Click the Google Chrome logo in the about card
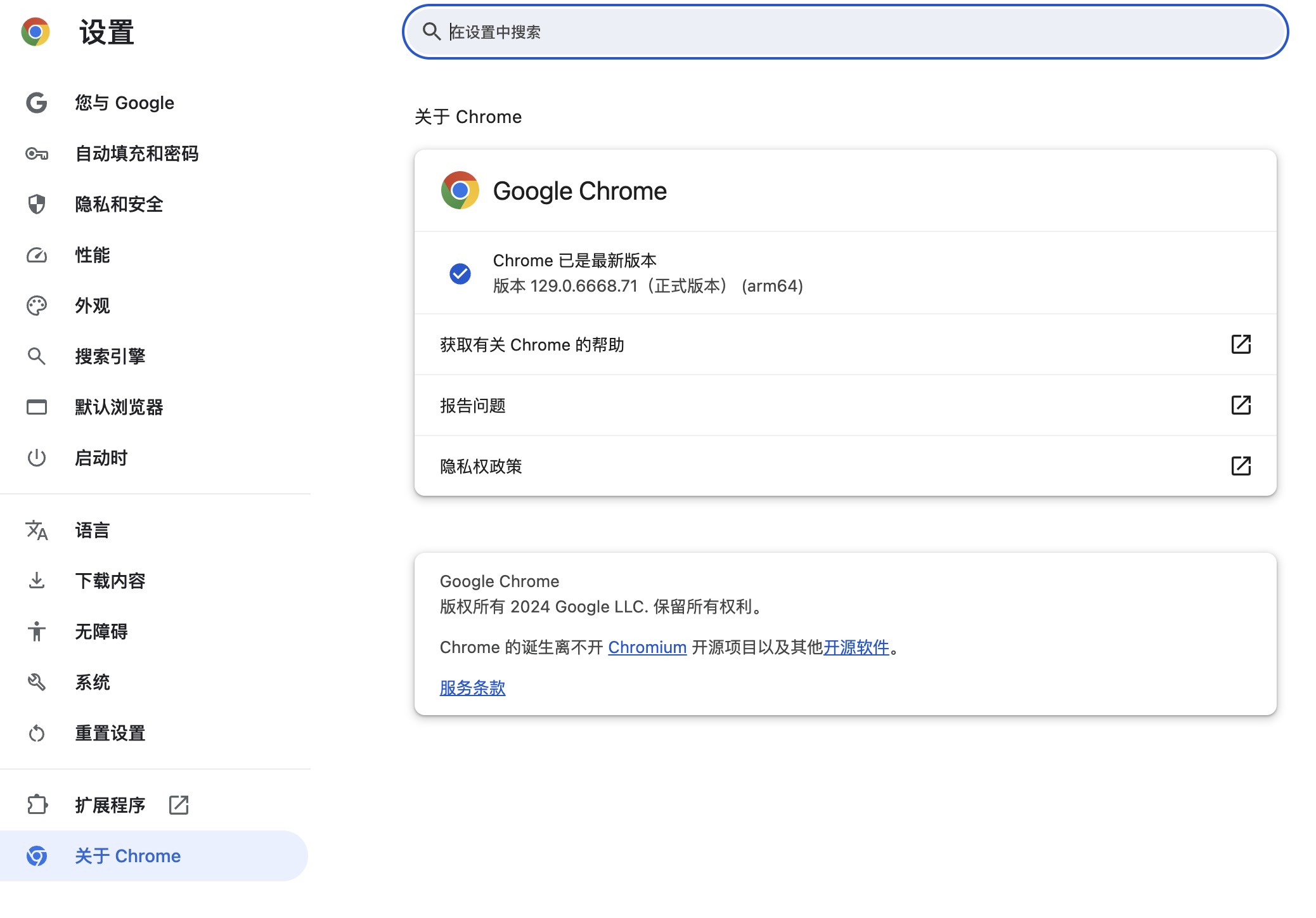Screen dimensions: 1316x918 tap(460, 190)
